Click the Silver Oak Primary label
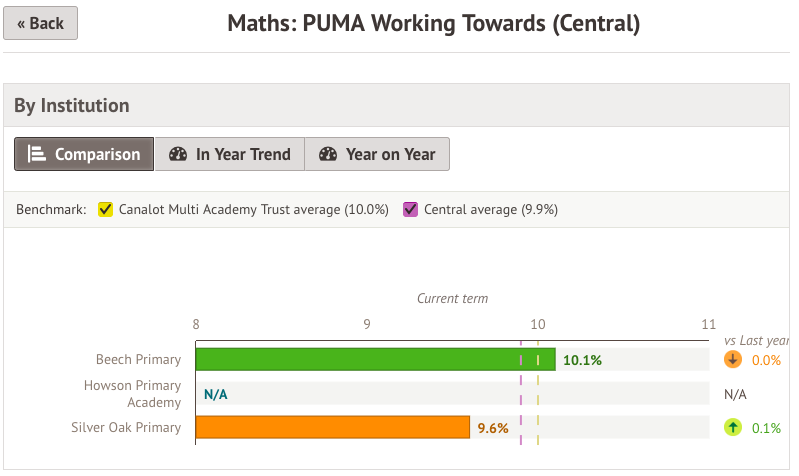This screenshot has width=799, height=476. pos(126,428)
